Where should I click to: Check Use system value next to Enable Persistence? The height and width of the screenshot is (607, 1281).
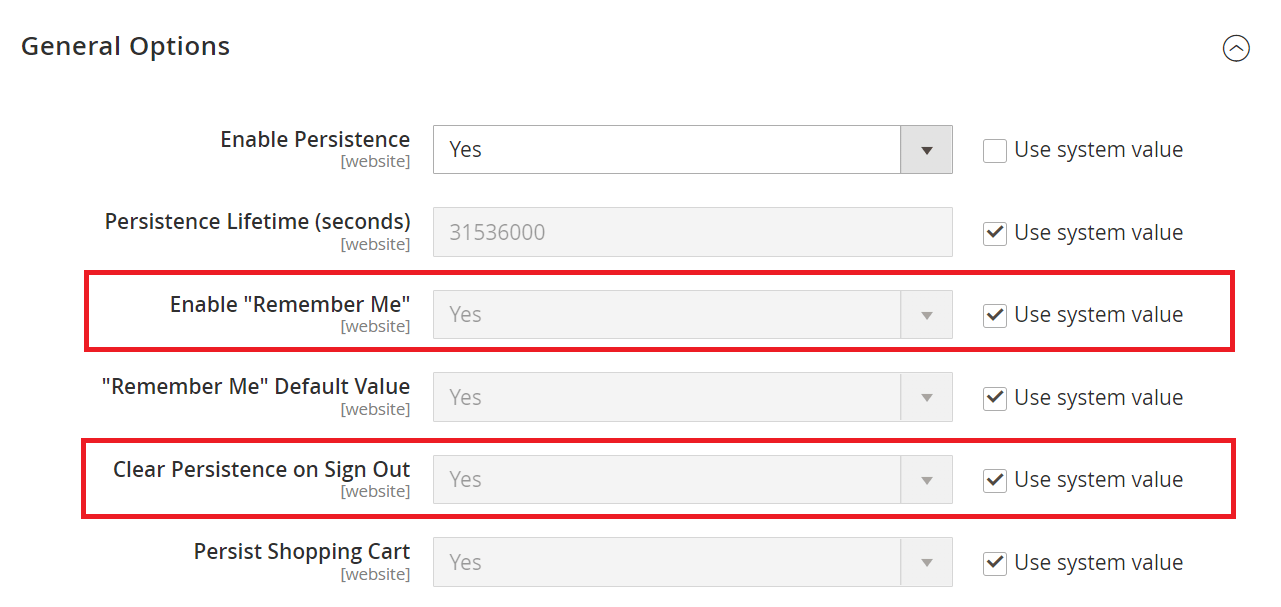click(995, 150)
